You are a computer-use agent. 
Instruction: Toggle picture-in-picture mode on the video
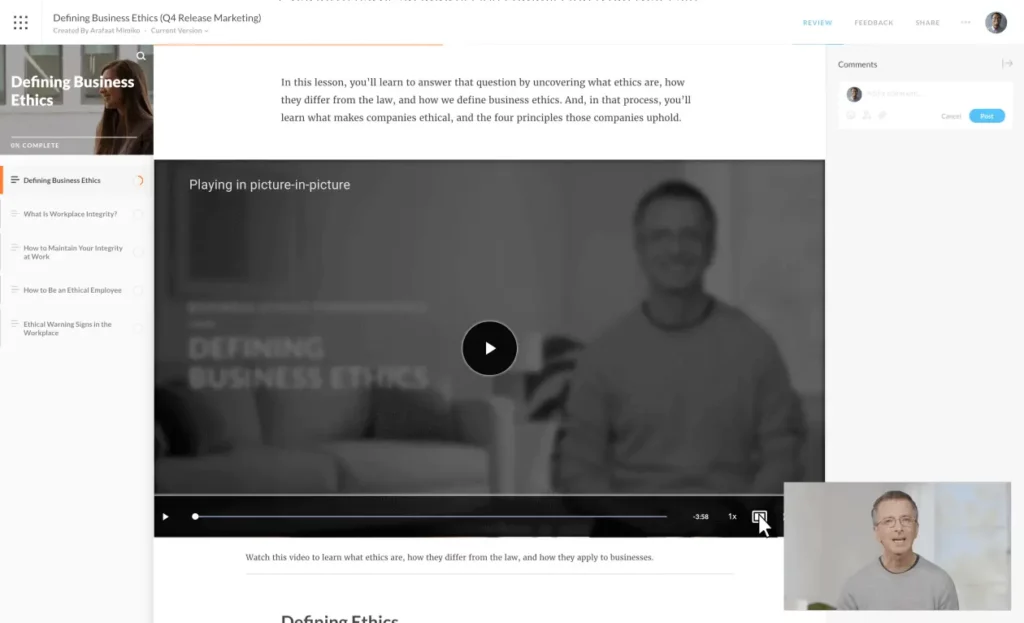(x=759, y=517)
